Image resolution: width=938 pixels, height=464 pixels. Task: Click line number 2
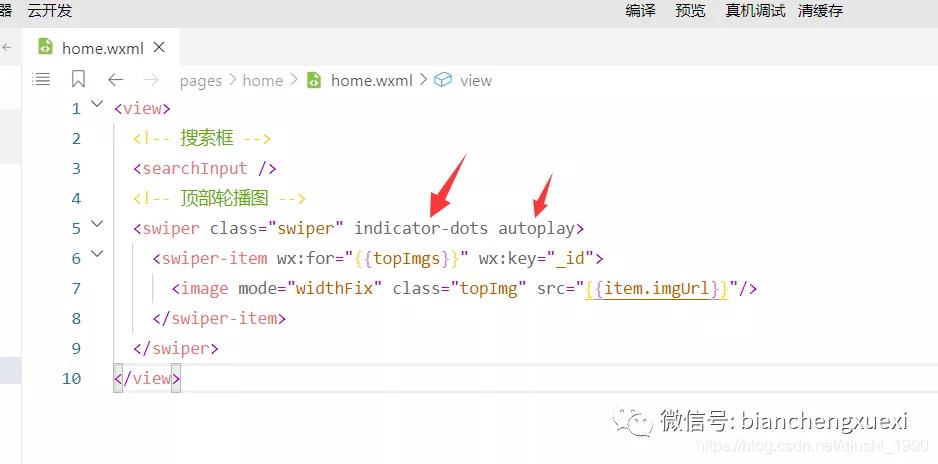(75, 139)
